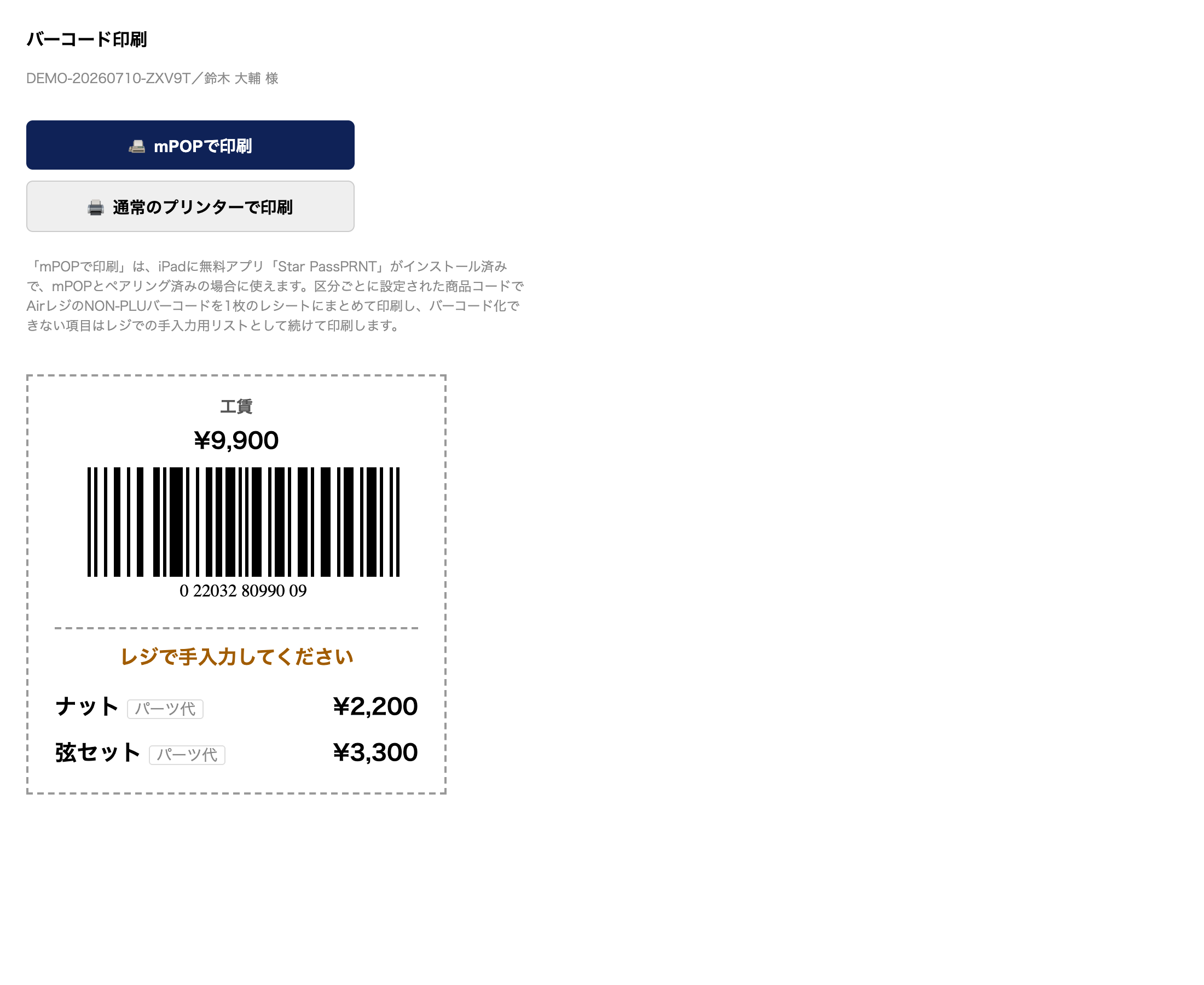
Task: Click the dashed divider below the barcode
Action: [x=236, y=628]
